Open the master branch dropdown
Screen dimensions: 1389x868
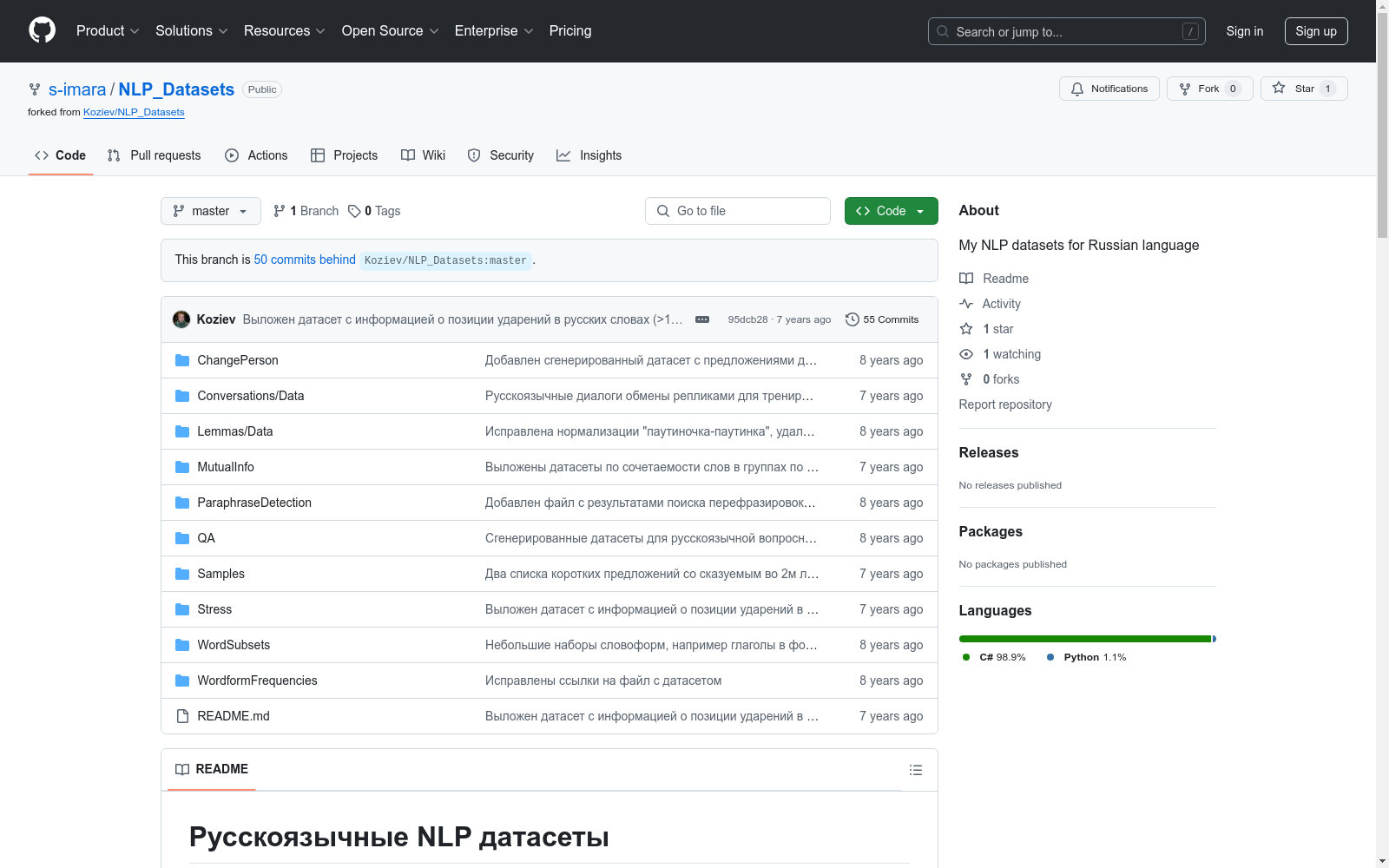[211, 211]
